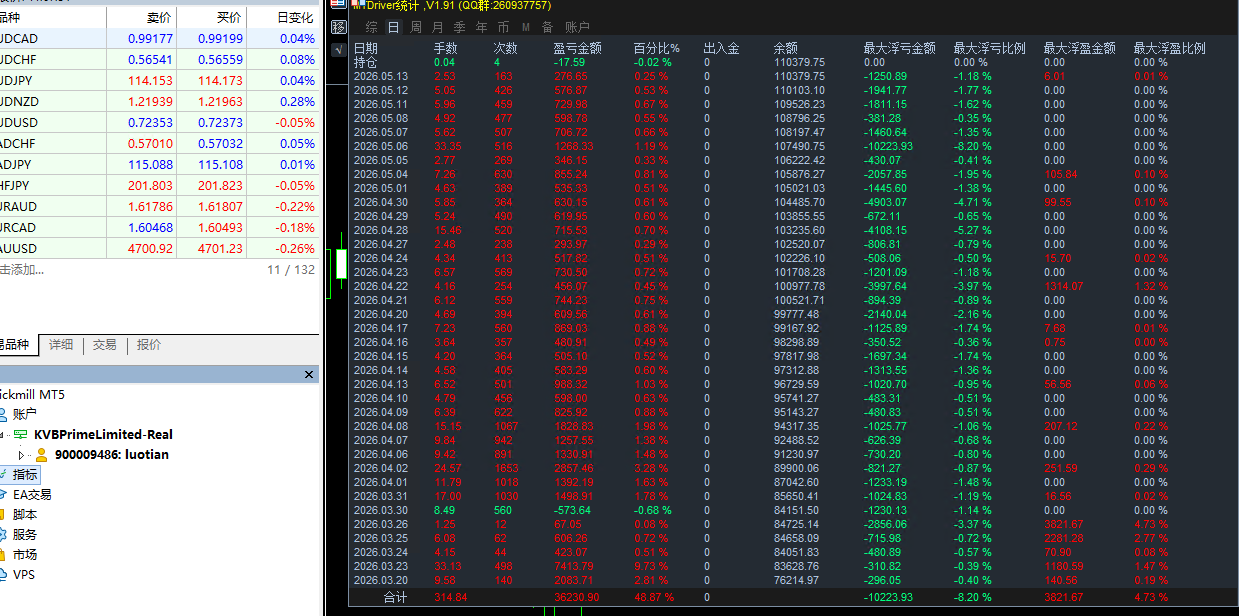
Task: Select the 指标 indicators node
Action: point(25,475)
